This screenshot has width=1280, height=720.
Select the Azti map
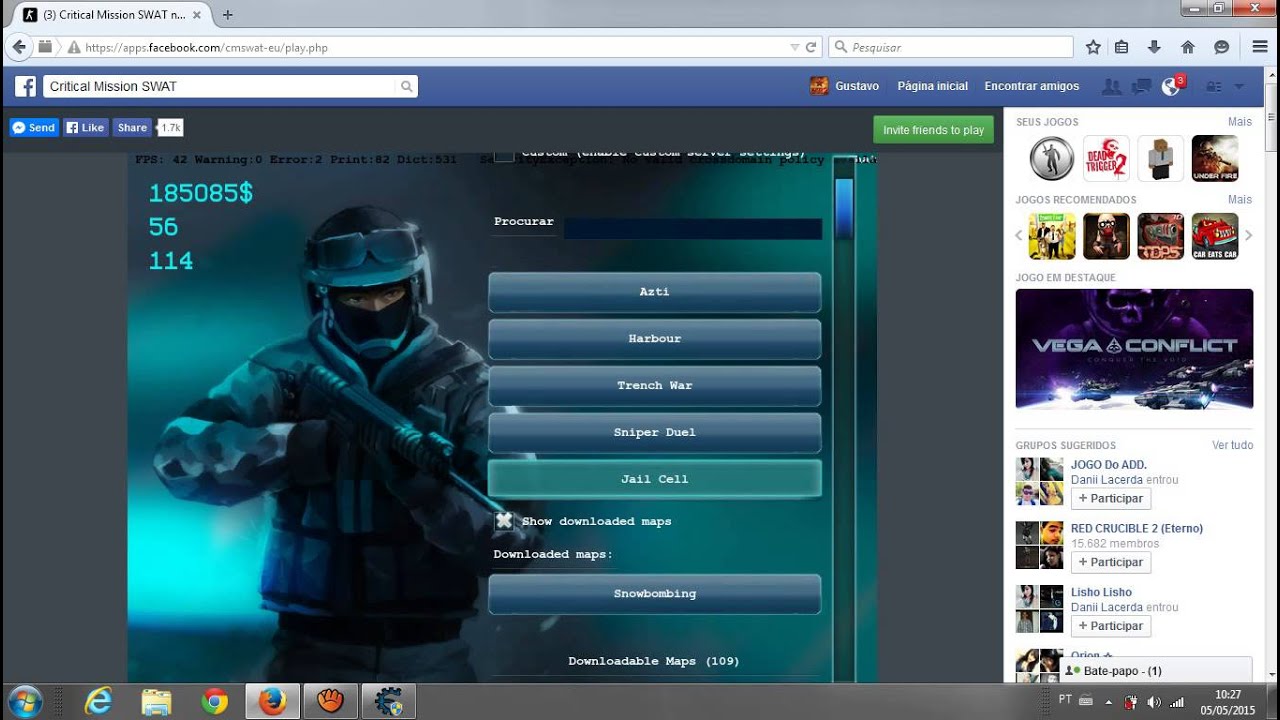coord(655,292)
